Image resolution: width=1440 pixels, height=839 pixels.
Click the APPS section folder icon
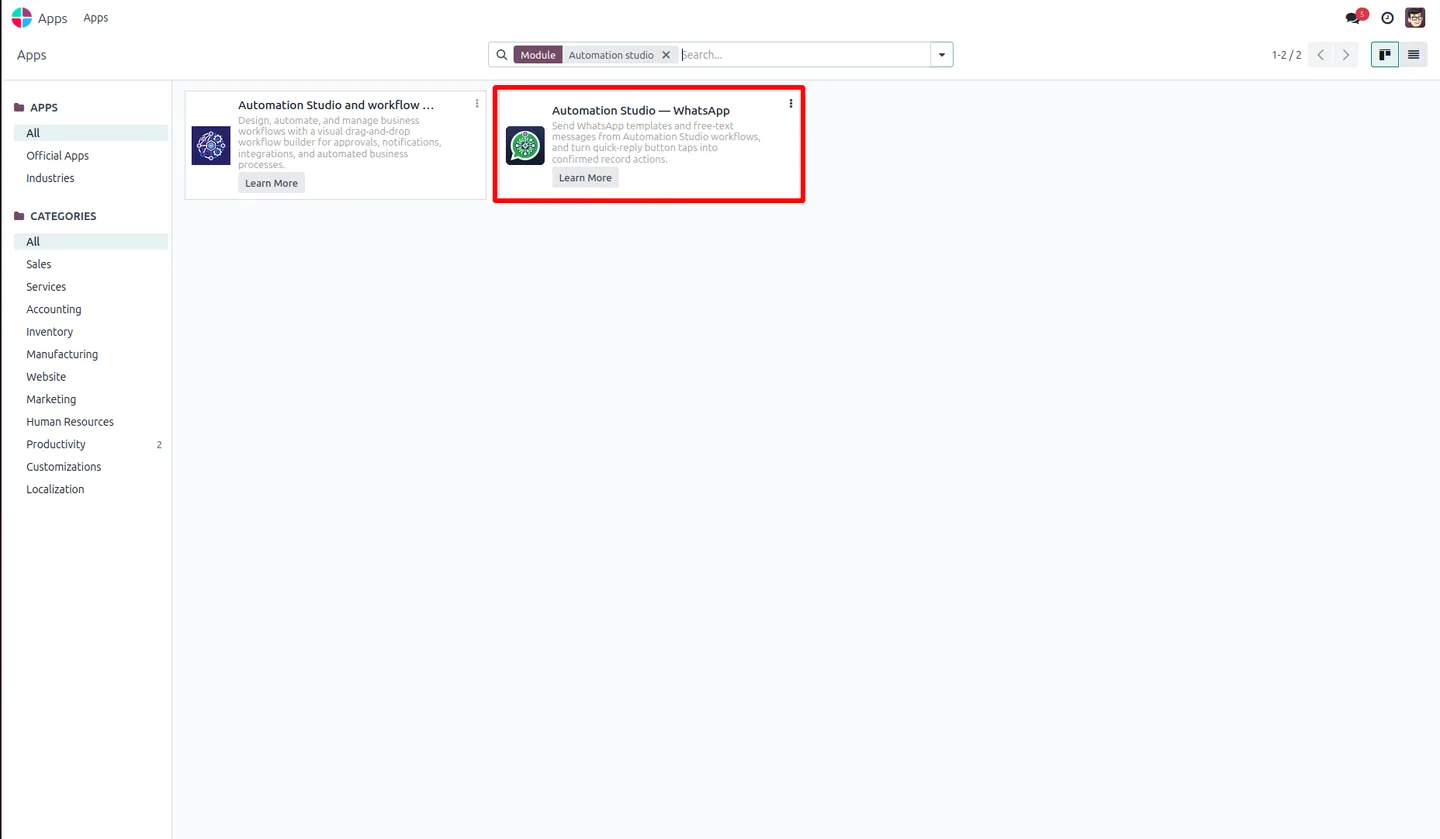(19, 108)
